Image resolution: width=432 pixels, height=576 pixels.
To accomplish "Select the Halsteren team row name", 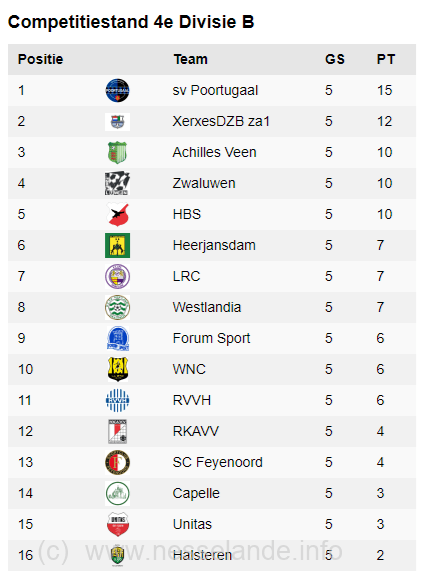I will pyautogui.click(x=202, y=555).
